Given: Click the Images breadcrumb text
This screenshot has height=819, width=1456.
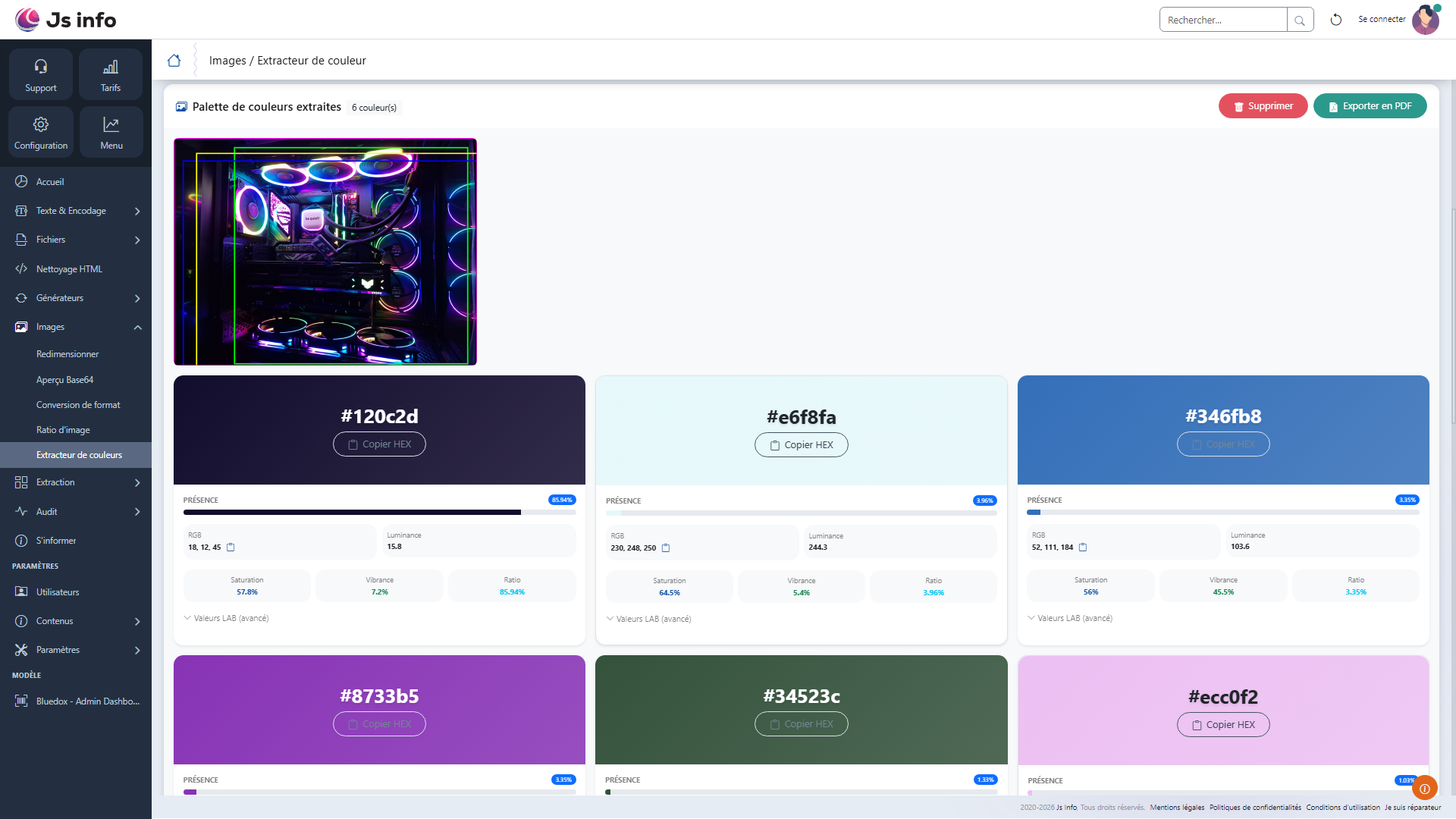Looking at the screenshot, I should pos(227,61).
